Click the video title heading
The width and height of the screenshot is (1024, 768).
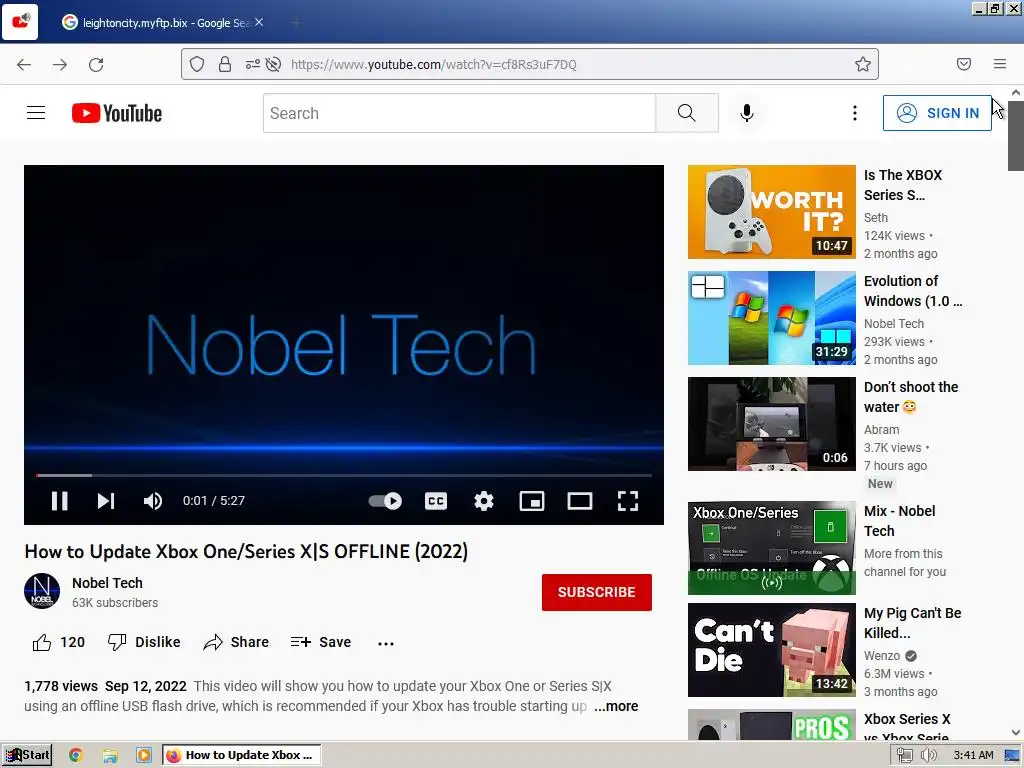246,552
